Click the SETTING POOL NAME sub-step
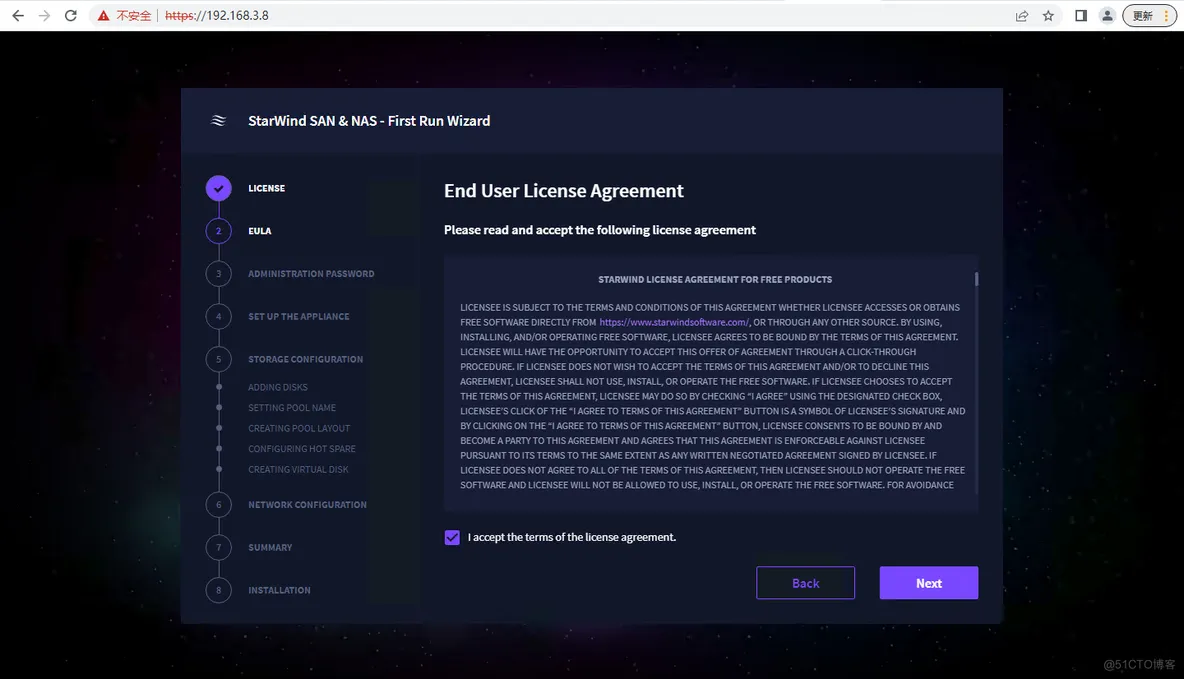This screenshot has height=679, width=1184. pyautogui.click(x=292, y=407)
